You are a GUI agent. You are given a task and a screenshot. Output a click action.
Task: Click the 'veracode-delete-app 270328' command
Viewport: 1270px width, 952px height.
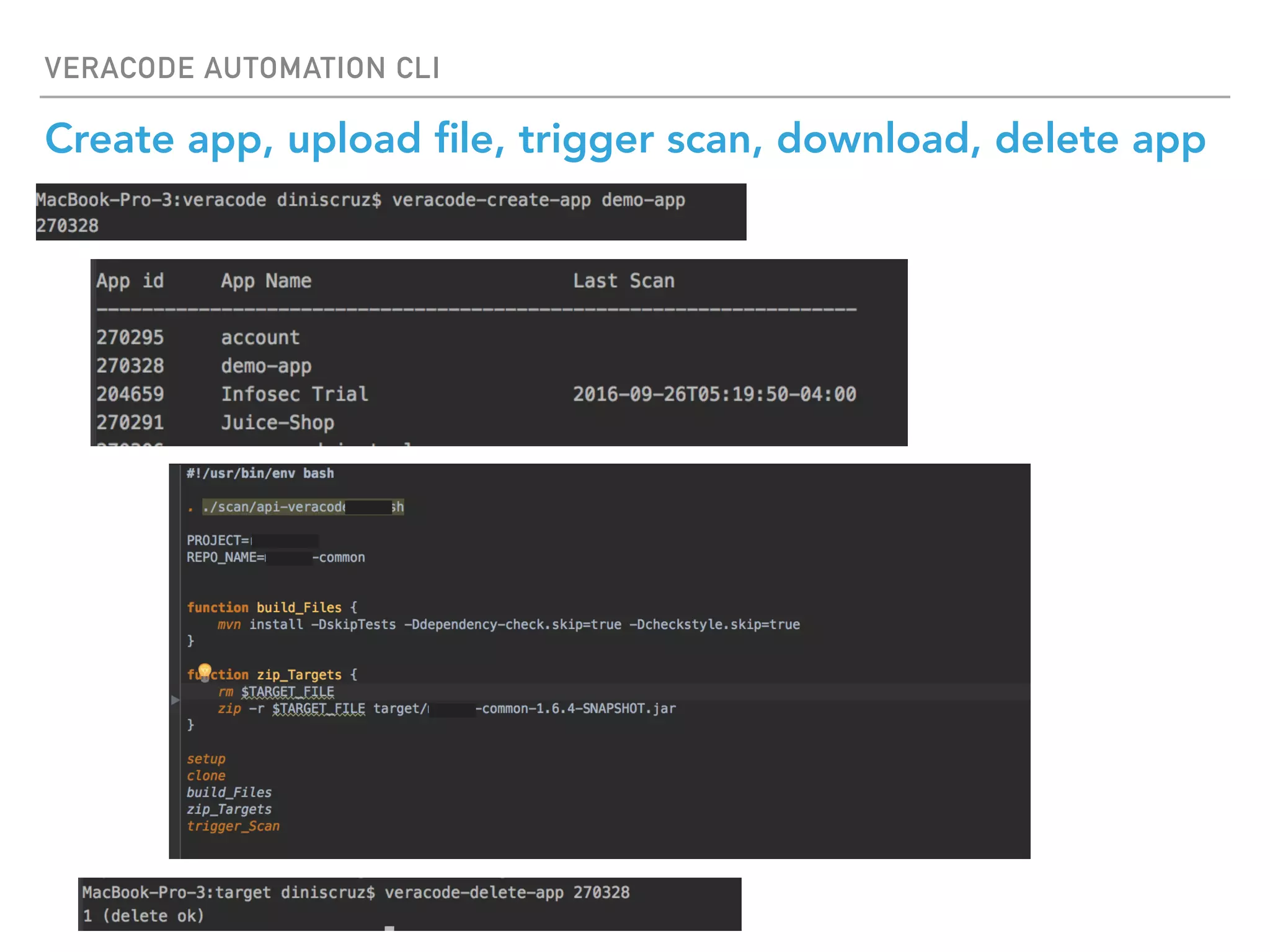[x=507, y=892]
